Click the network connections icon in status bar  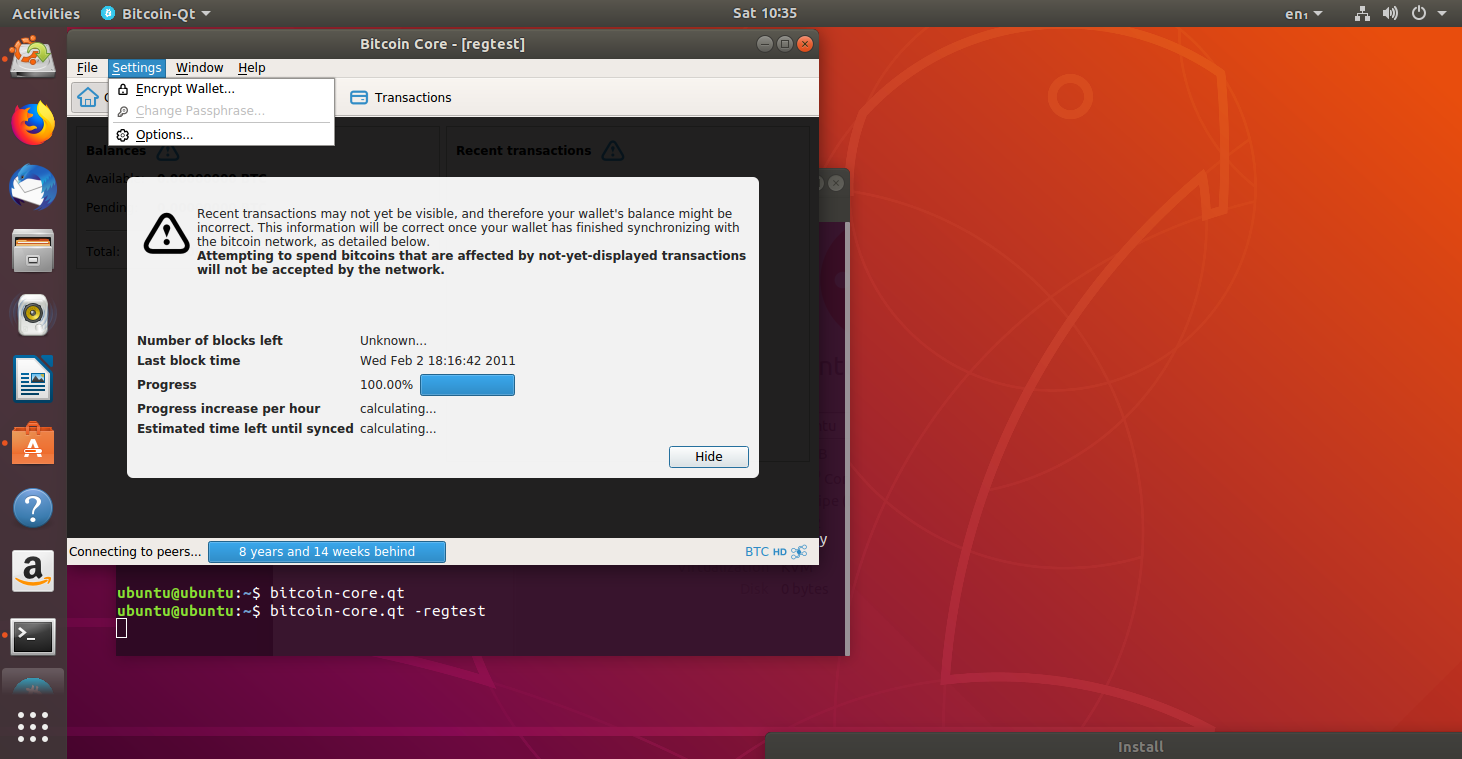coord(799,552)
